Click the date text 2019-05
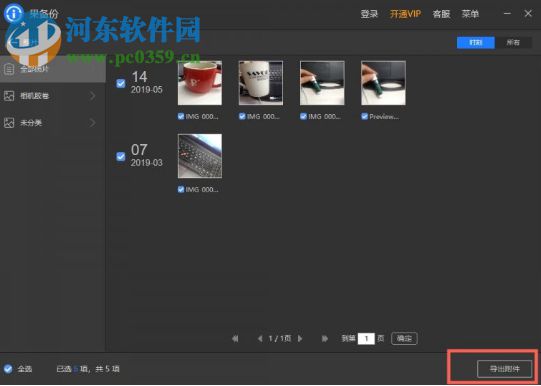 point(147,90)
